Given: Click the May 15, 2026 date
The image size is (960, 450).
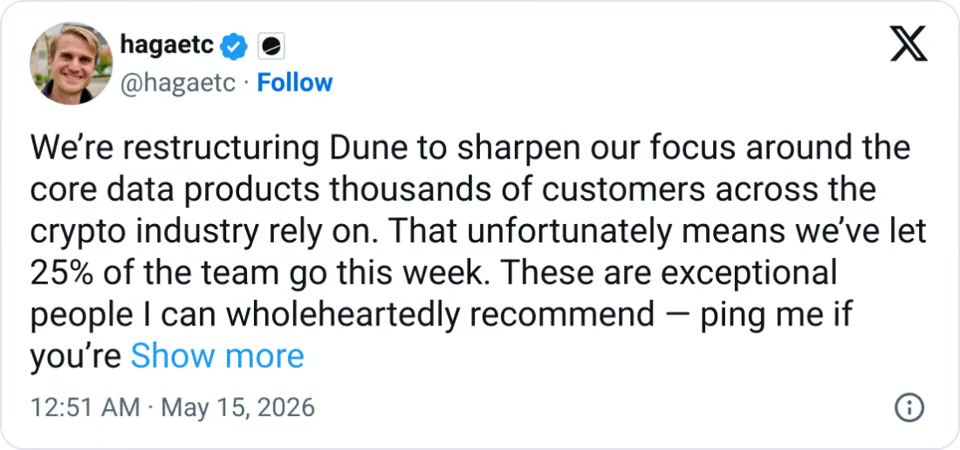Looking at the screenshot, I should click(239, 407).
